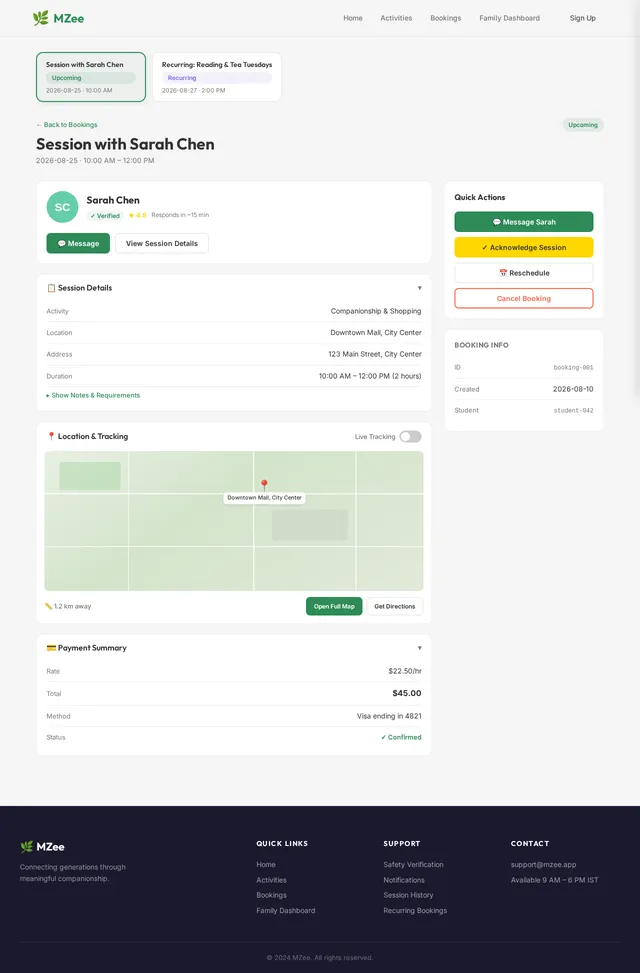Open the Bookings nav item

(446, 18)
